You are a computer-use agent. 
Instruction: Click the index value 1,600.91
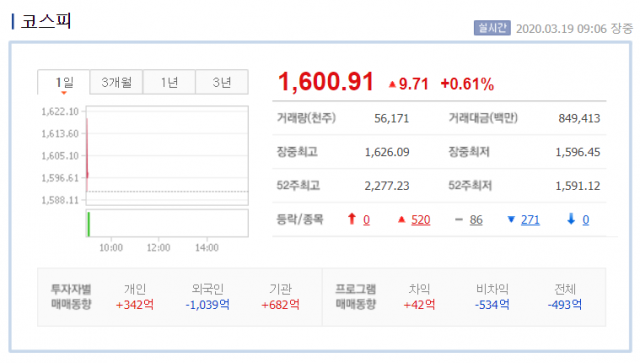click(x=326, y=81)
